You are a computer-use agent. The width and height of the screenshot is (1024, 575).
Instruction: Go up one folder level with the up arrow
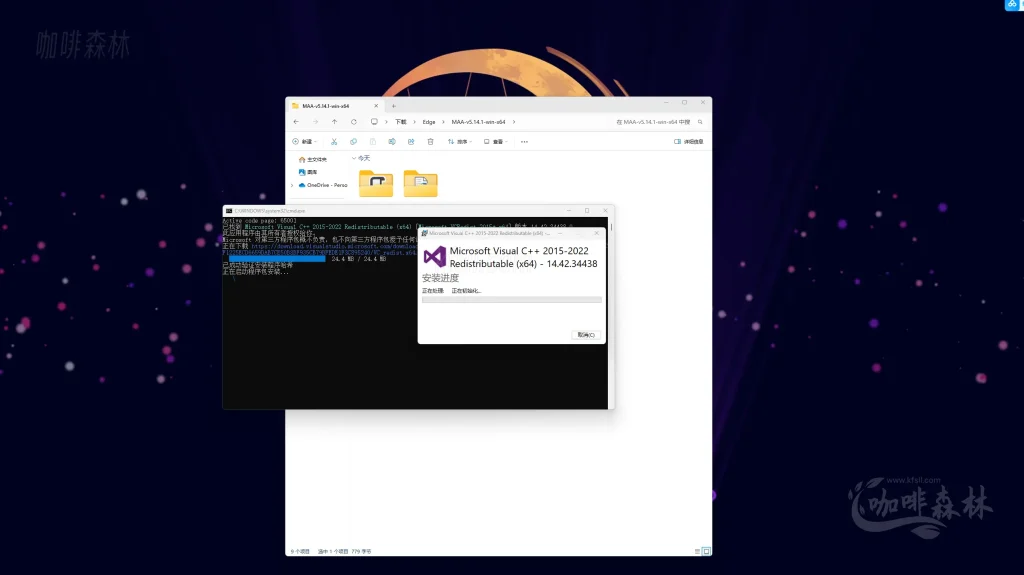pyautogui.click(x=334, y=122)
